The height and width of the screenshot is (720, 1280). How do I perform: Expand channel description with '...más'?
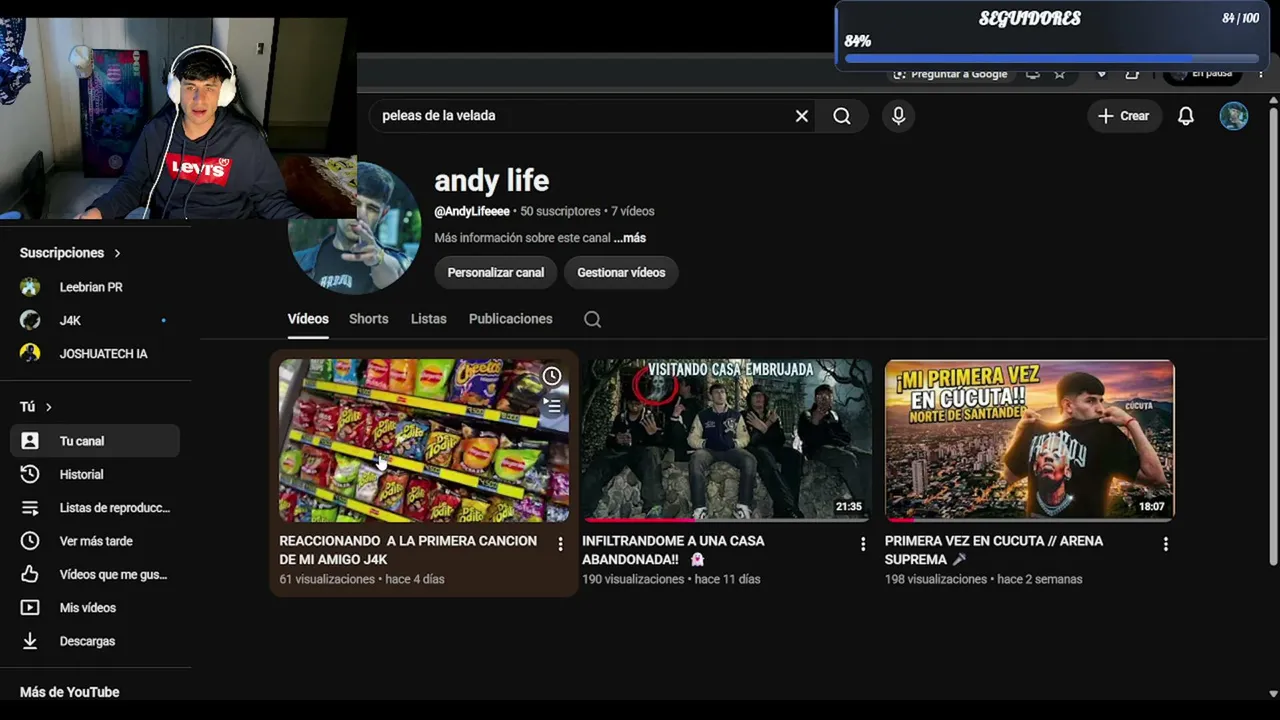(630, 238)
